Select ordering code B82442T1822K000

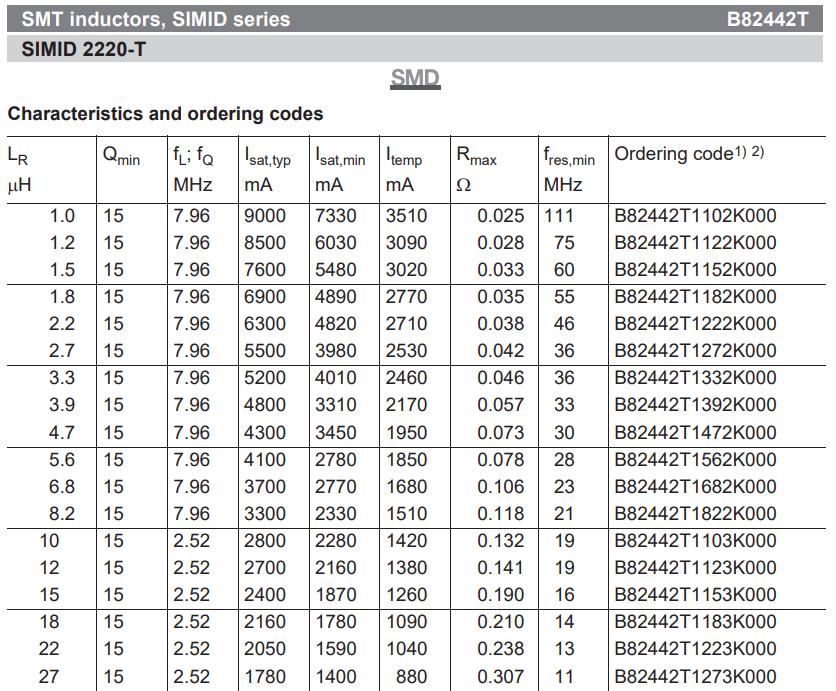(x=695, y=513)
